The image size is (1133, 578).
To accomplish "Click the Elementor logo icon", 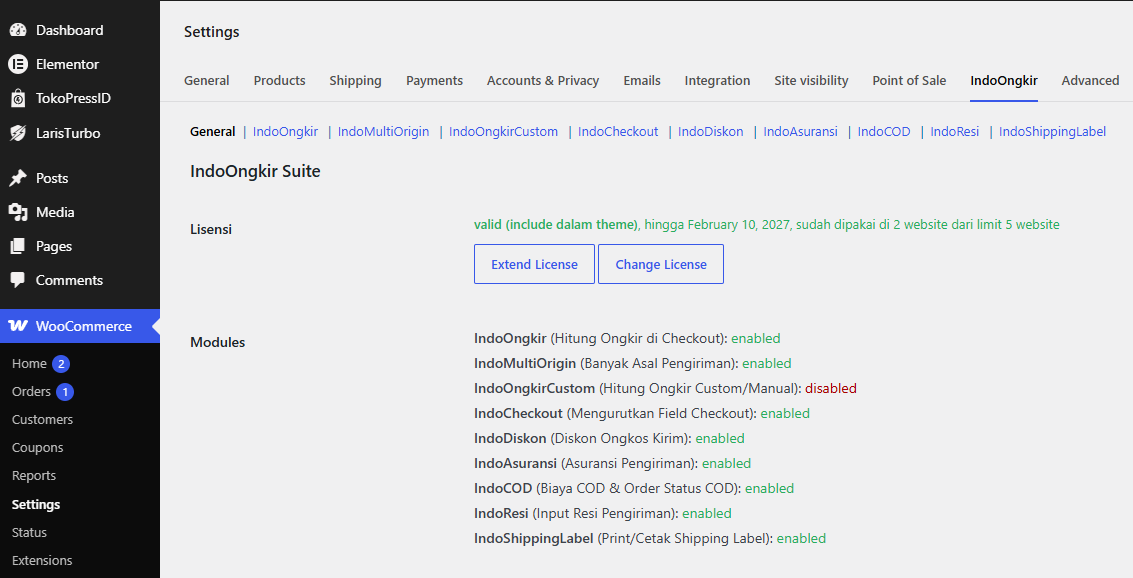I will (18, 64).
